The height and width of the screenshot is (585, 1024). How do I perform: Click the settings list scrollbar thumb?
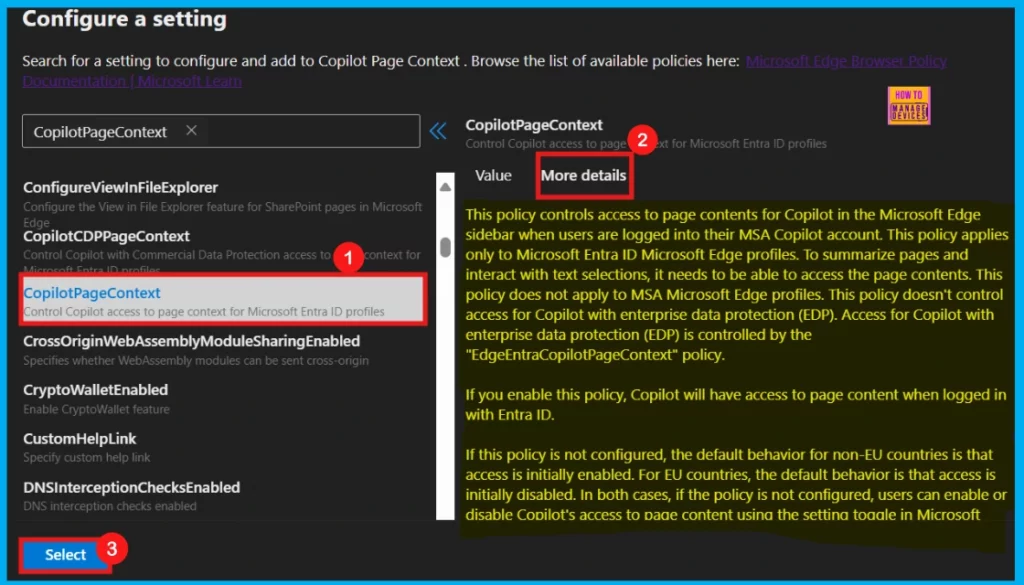pyautogui.click(x=445, y=247)
